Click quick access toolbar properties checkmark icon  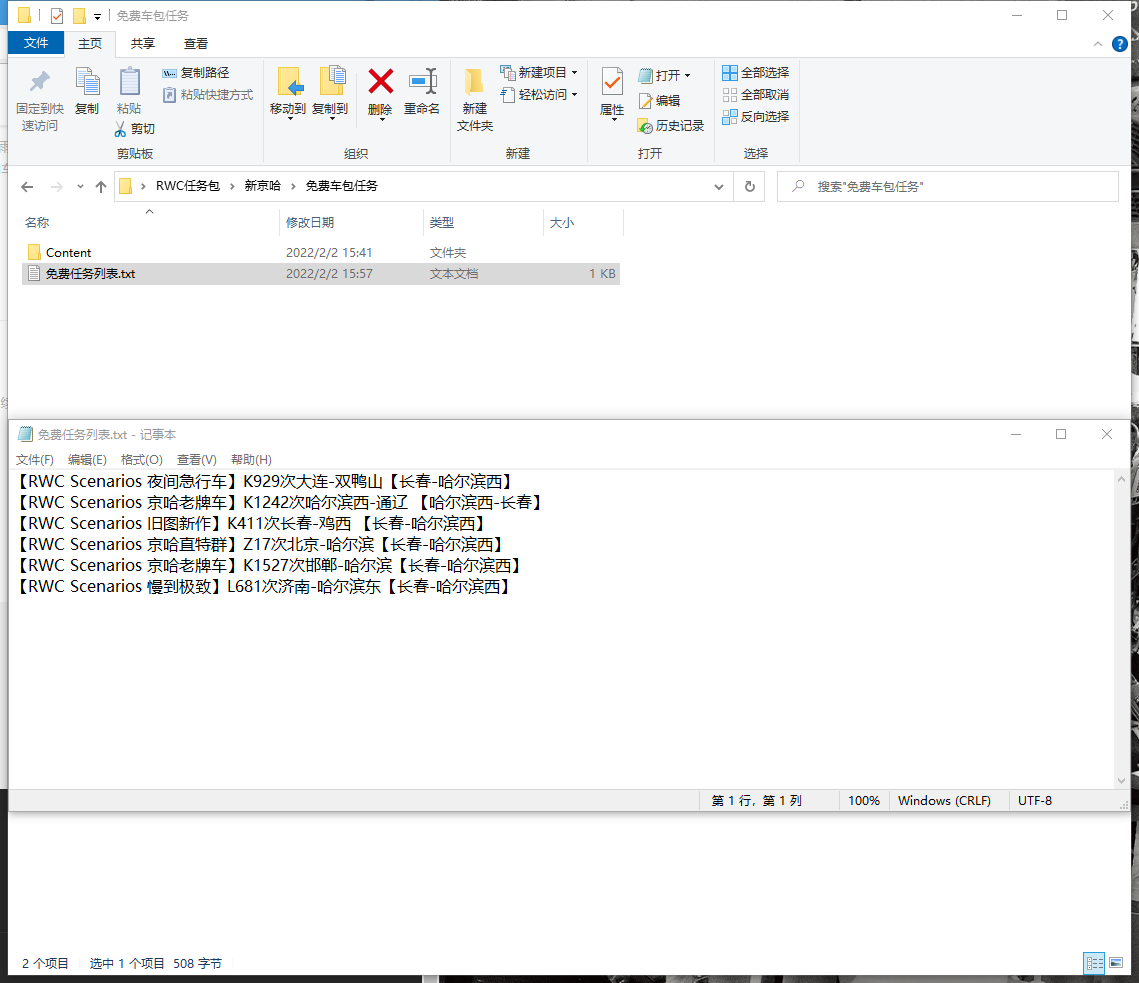pyautogui.click(x=57, y=15)
